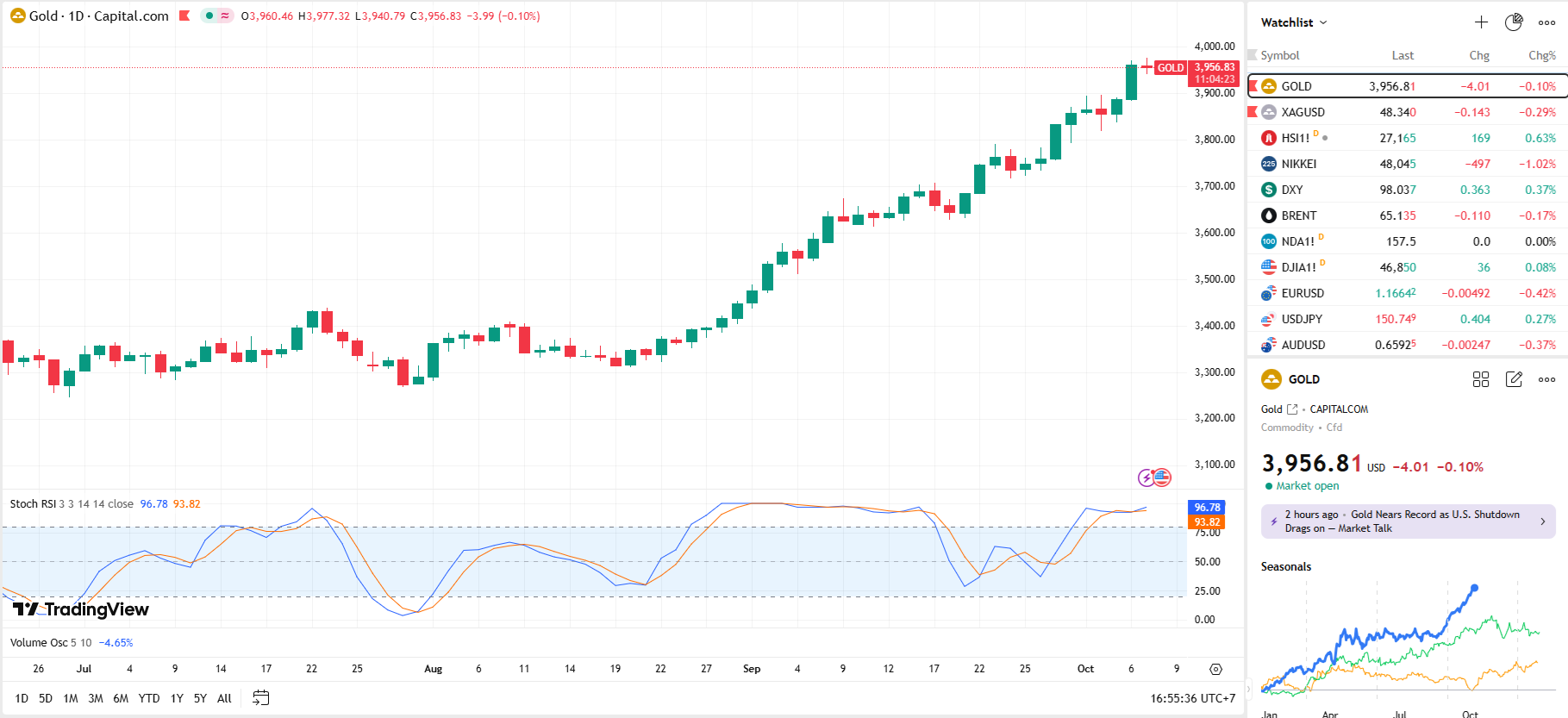The height and width of the screenshot is (718, 1568).
Task: Open watchlist advanced view pie chart icon
Action: (x=1514, y=22)
